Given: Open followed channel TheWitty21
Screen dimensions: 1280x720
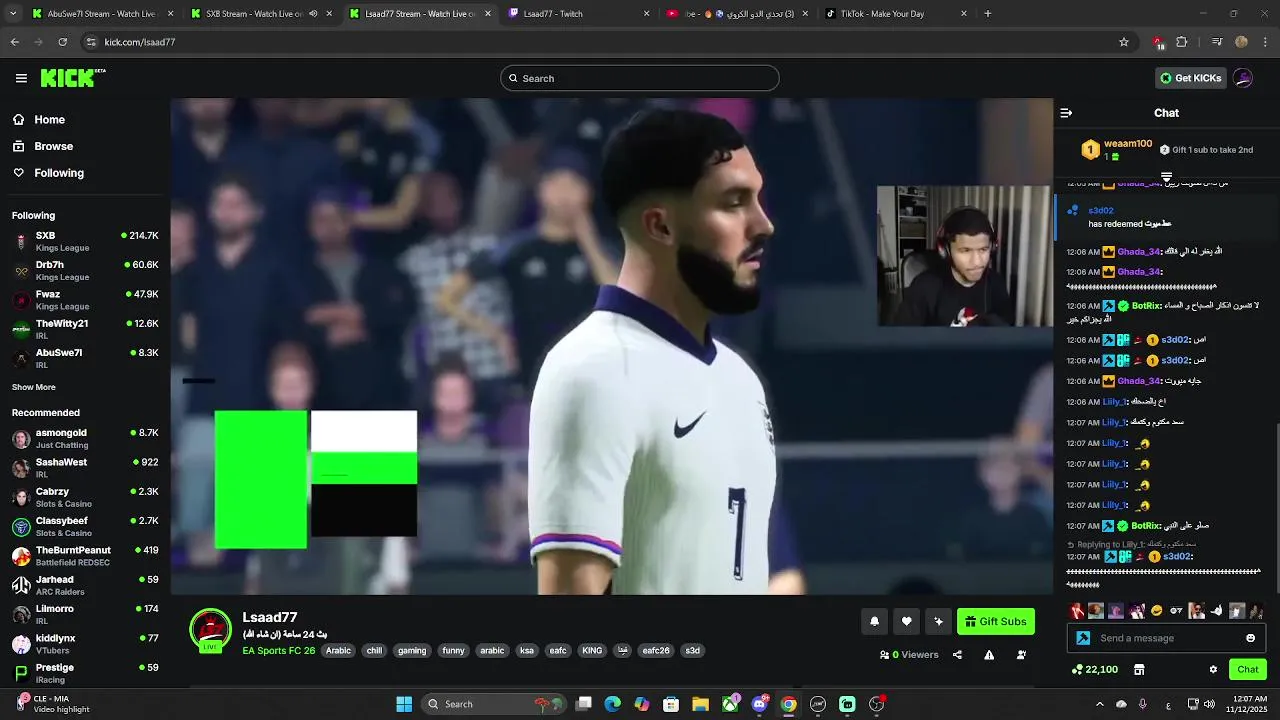Looking at the screenshot, I should click(x=85, y=329).
